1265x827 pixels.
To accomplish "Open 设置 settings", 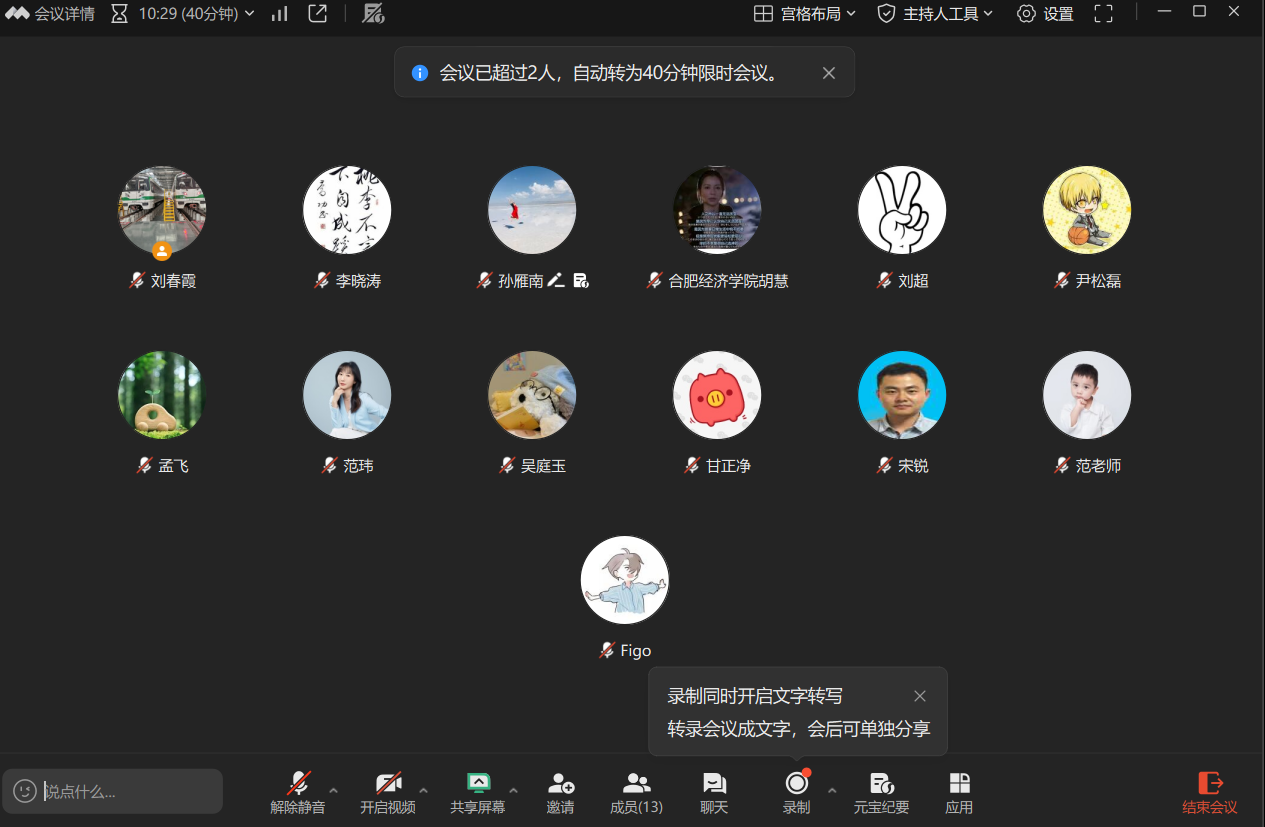I will click(x=1045, y=14).
